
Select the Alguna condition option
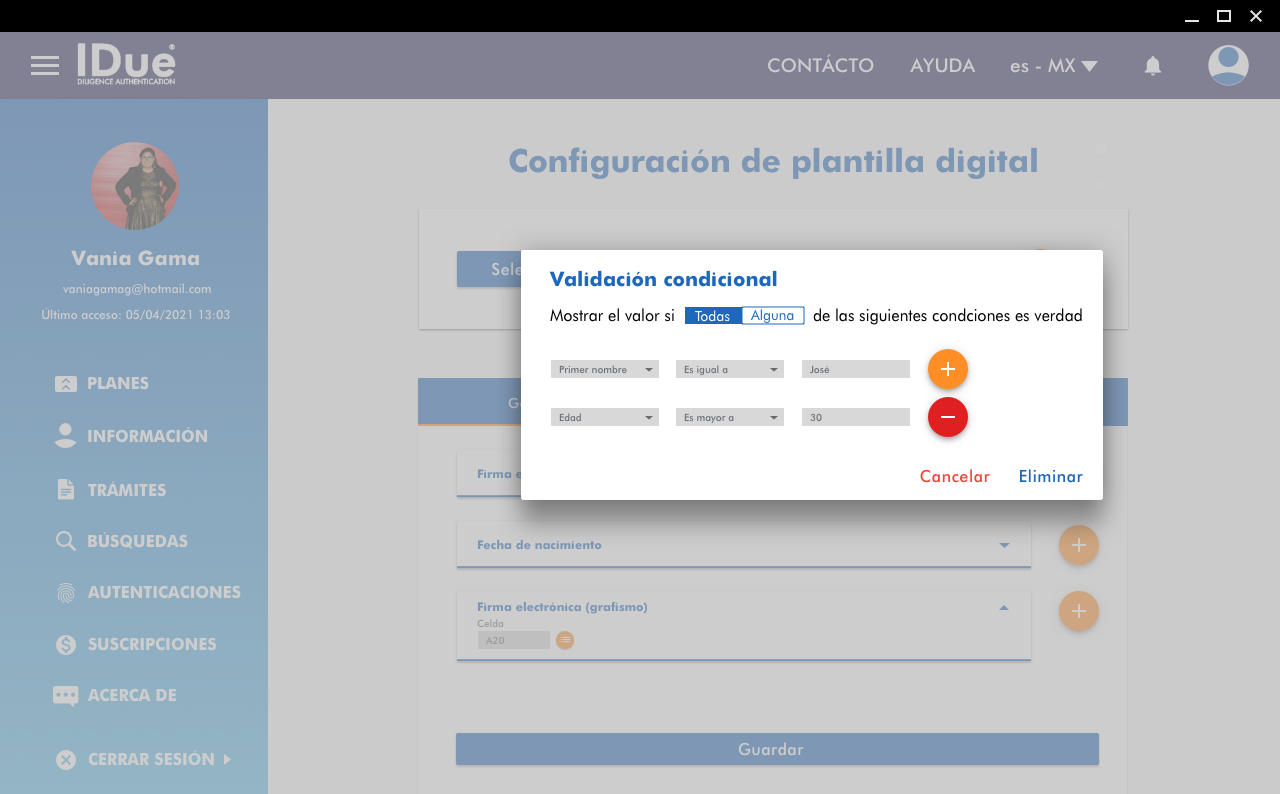[x=772, y=316]
